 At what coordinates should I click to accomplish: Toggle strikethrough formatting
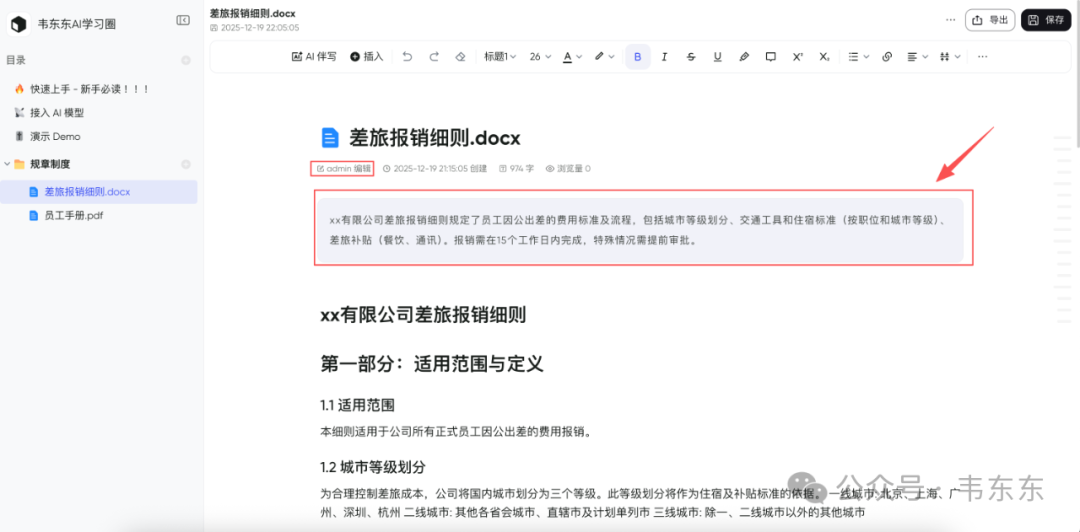click(691, 57)
